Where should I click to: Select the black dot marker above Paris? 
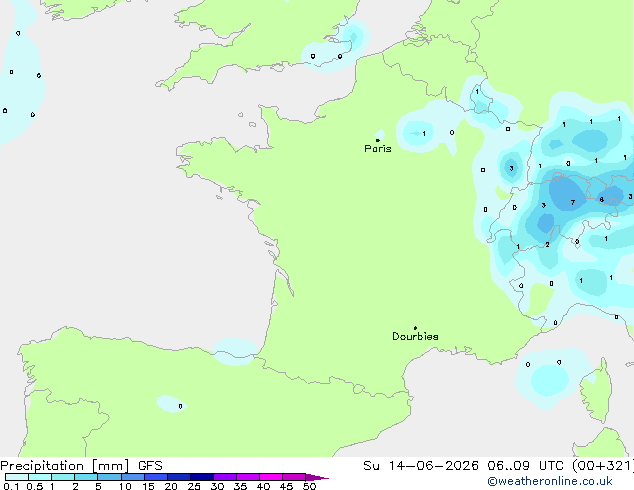[378, 140]
